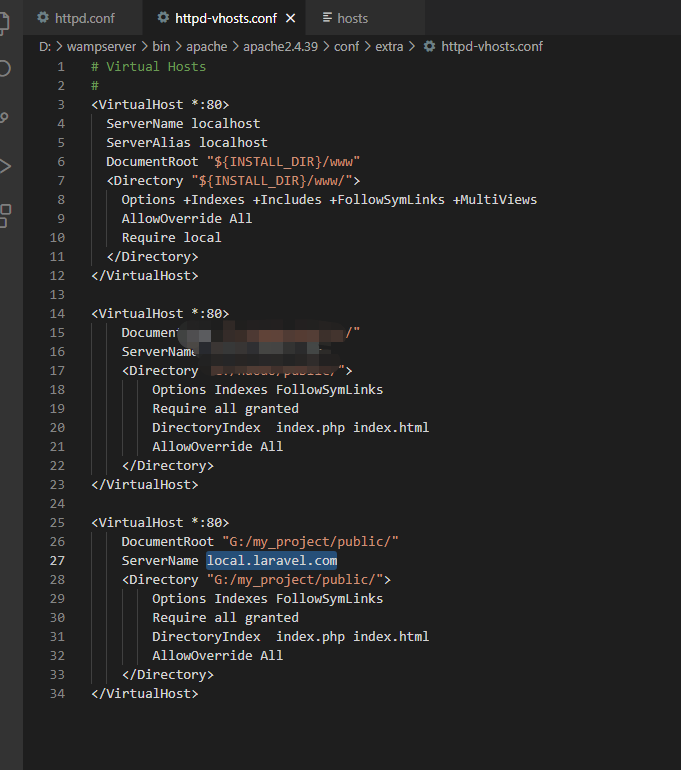Viewport: 681px width, 770px height.
Task: Close the httpd-vhosts.conf tab
Action: point(291,18)
